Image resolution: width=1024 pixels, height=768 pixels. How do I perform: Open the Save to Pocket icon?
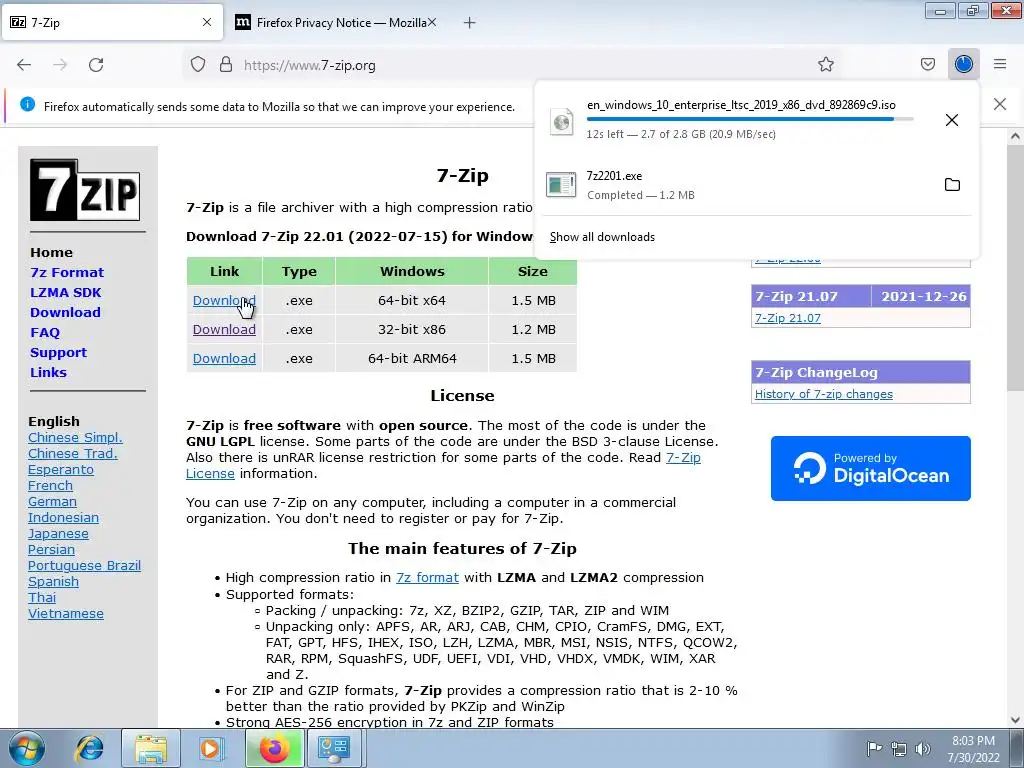click(x=927, y=64)
